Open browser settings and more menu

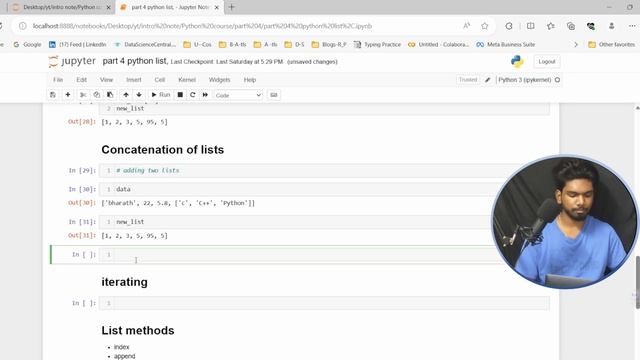[632, 26]
